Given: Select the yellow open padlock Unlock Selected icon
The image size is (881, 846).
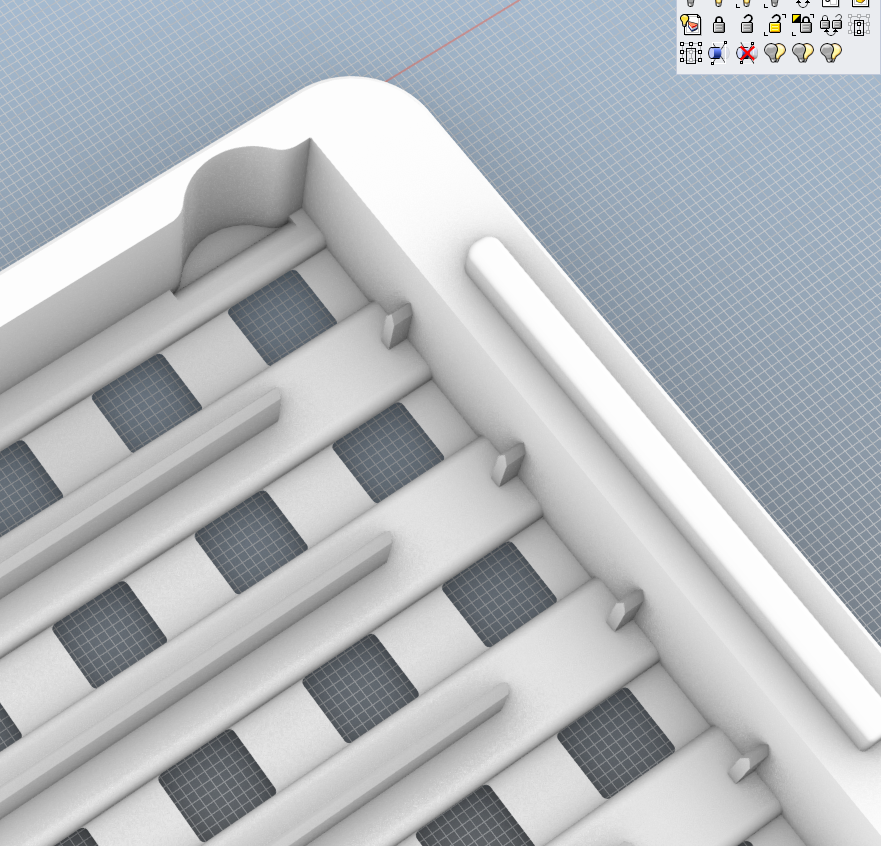Looking at the screenshot, I should (x=775, y=25).
